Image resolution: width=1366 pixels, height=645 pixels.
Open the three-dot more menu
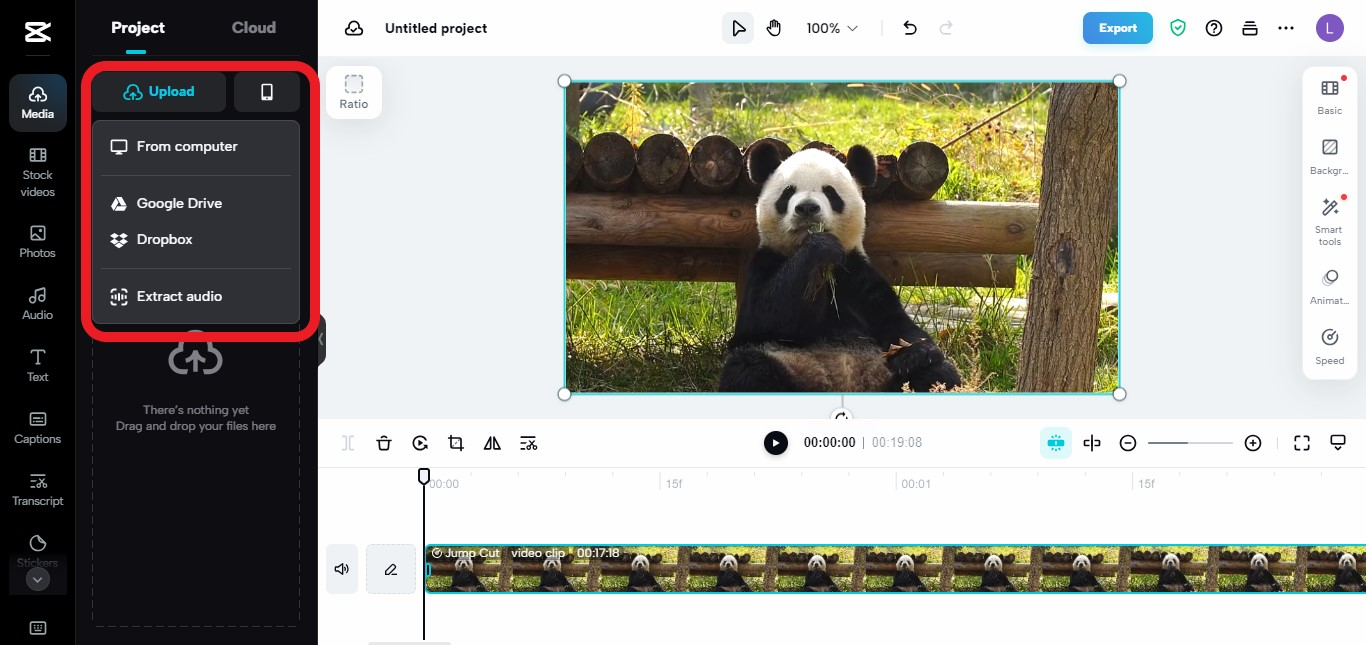1286,28
